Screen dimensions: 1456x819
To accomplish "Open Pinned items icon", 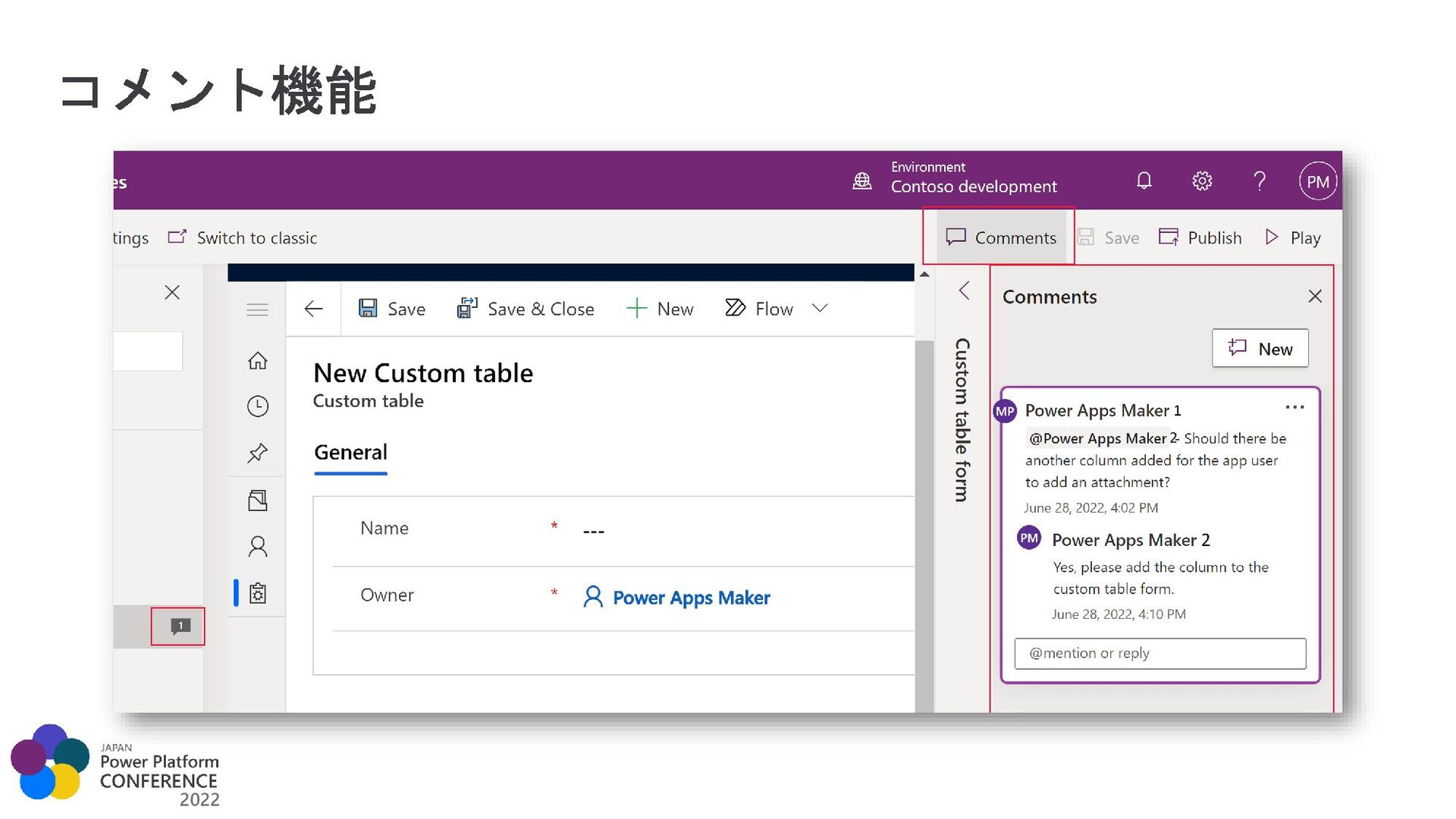I will [x=258, y=453].
